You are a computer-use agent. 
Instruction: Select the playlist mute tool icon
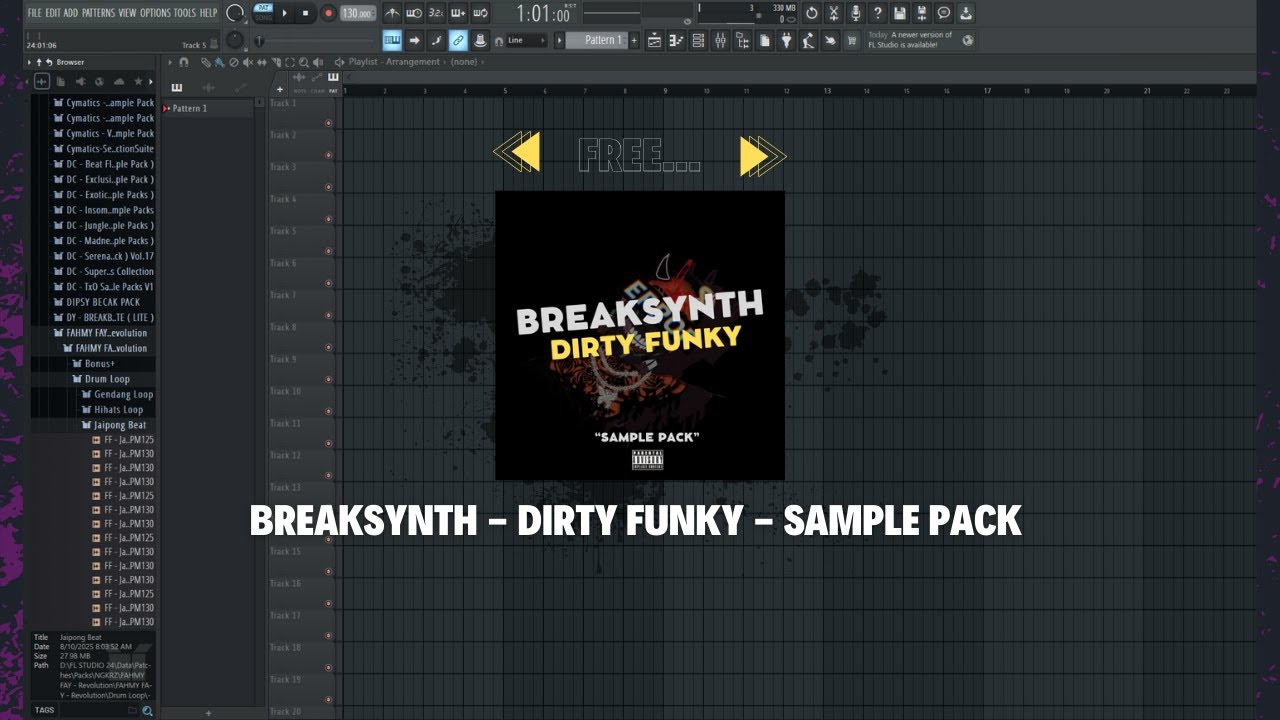(x=247, y=62)
